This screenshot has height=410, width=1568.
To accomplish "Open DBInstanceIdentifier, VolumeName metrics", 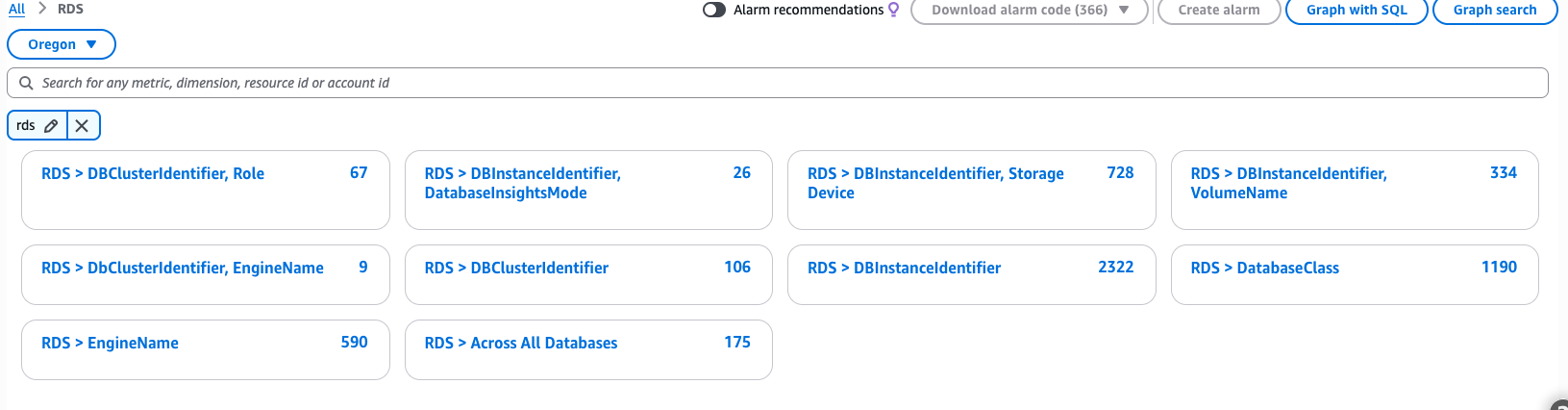I will click(1288, 183).
